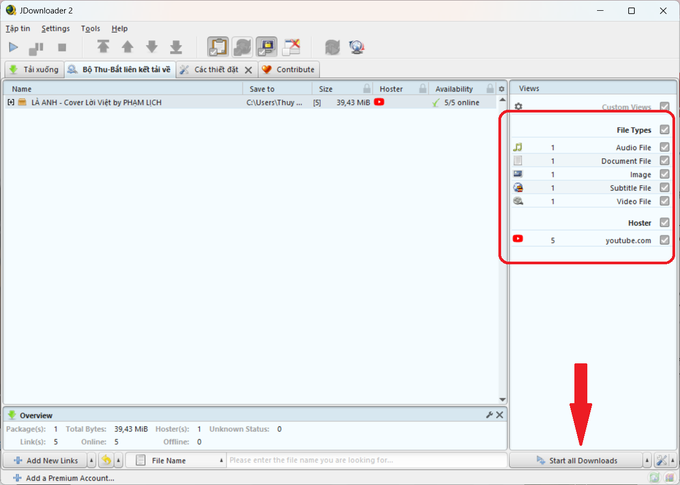Uncheck the Image filter checkbox

click(x=664, y=174)
